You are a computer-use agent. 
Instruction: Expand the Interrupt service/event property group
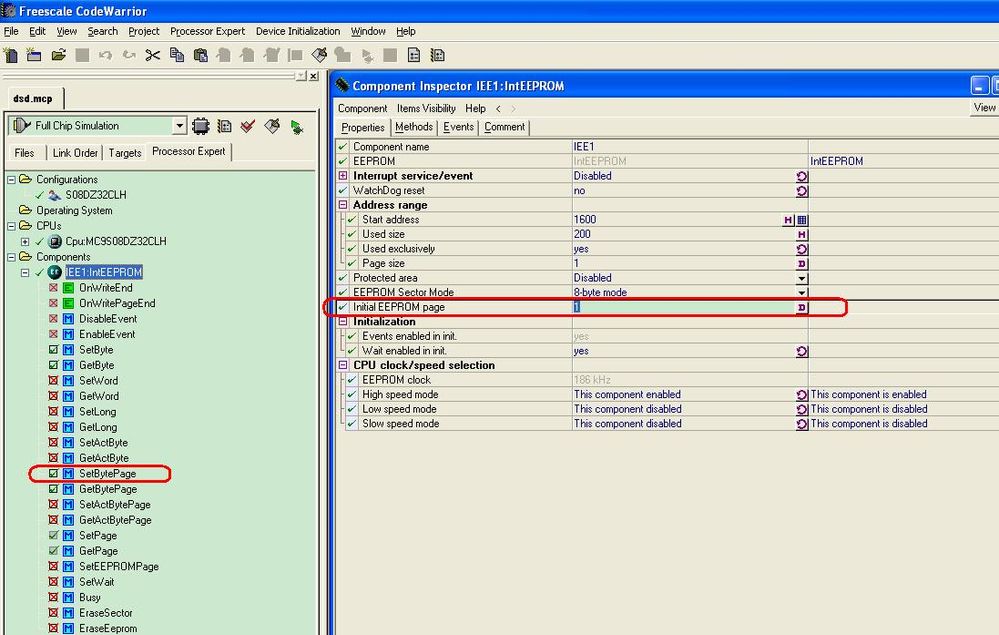[x=343, y=176]
